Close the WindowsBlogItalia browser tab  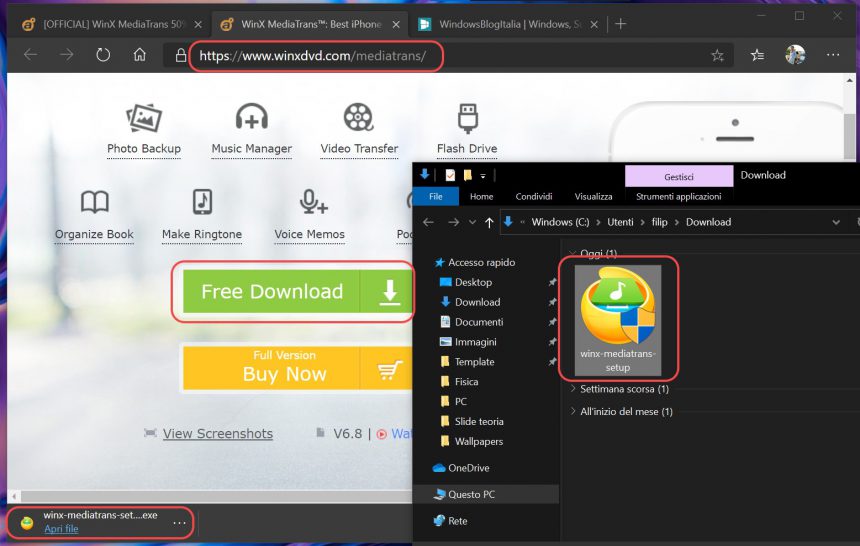coord(594,24)
